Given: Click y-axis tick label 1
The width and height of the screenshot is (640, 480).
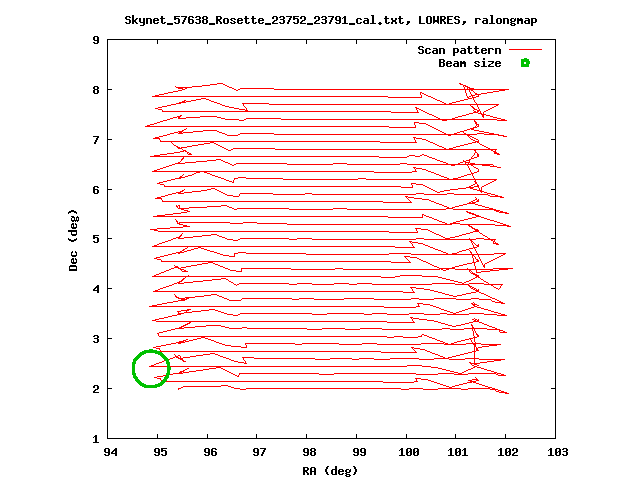Looking at the screenshot, I should pyautogui.click(x=96, y=439).
